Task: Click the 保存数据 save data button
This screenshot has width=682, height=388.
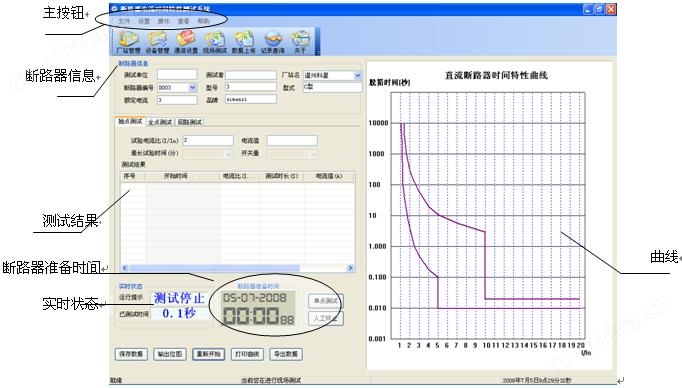Action: pos(131,354)
